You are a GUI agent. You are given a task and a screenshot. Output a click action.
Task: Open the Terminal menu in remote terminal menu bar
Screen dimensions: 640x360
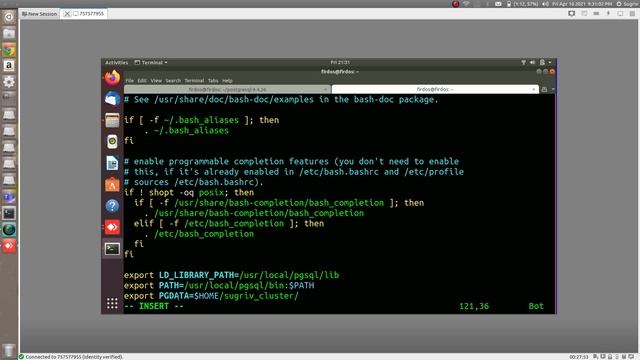click(x=194, y=81)
